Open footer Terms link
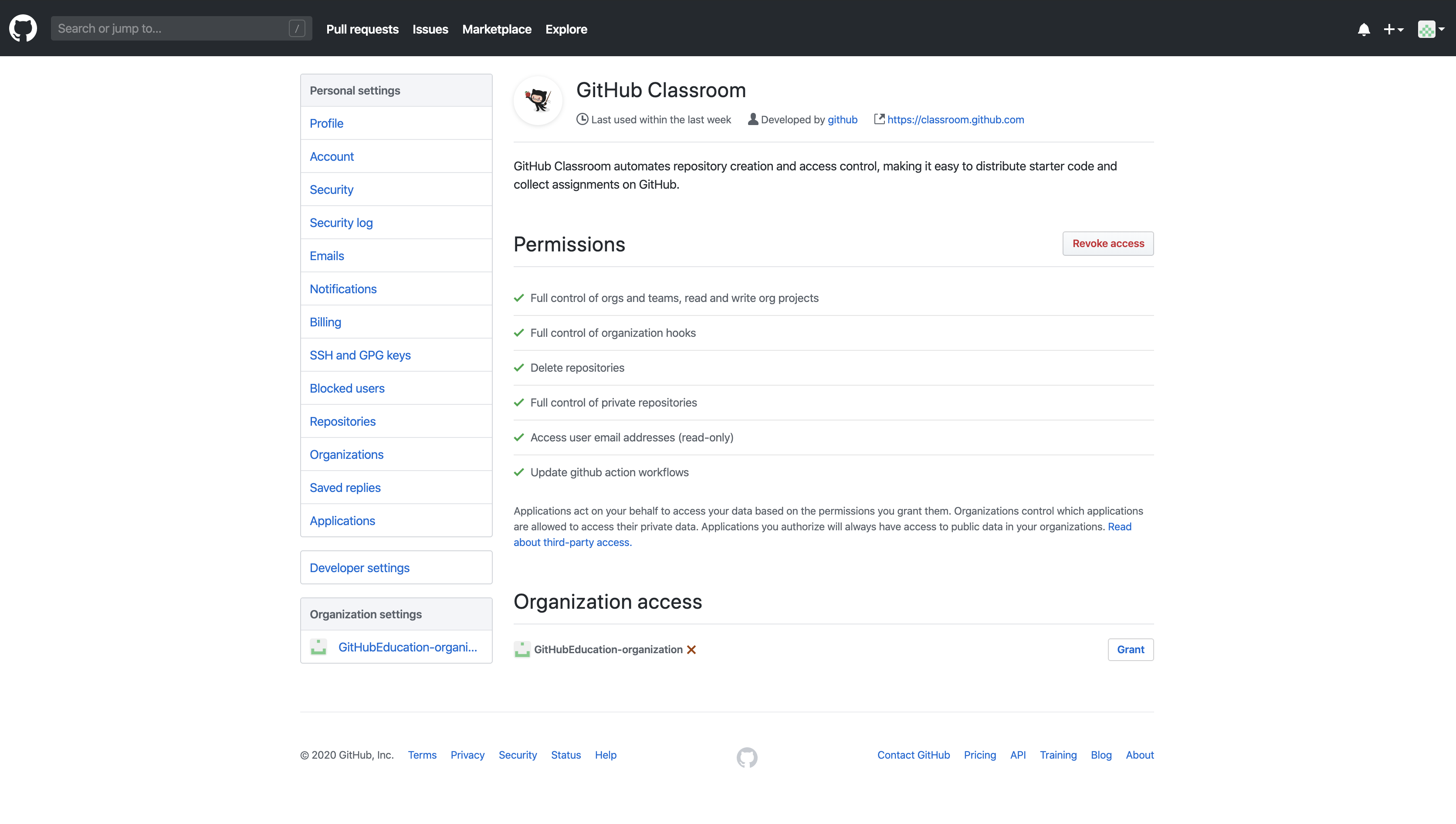This screenshot has height=824, width=1456. (x=422, y=755)
